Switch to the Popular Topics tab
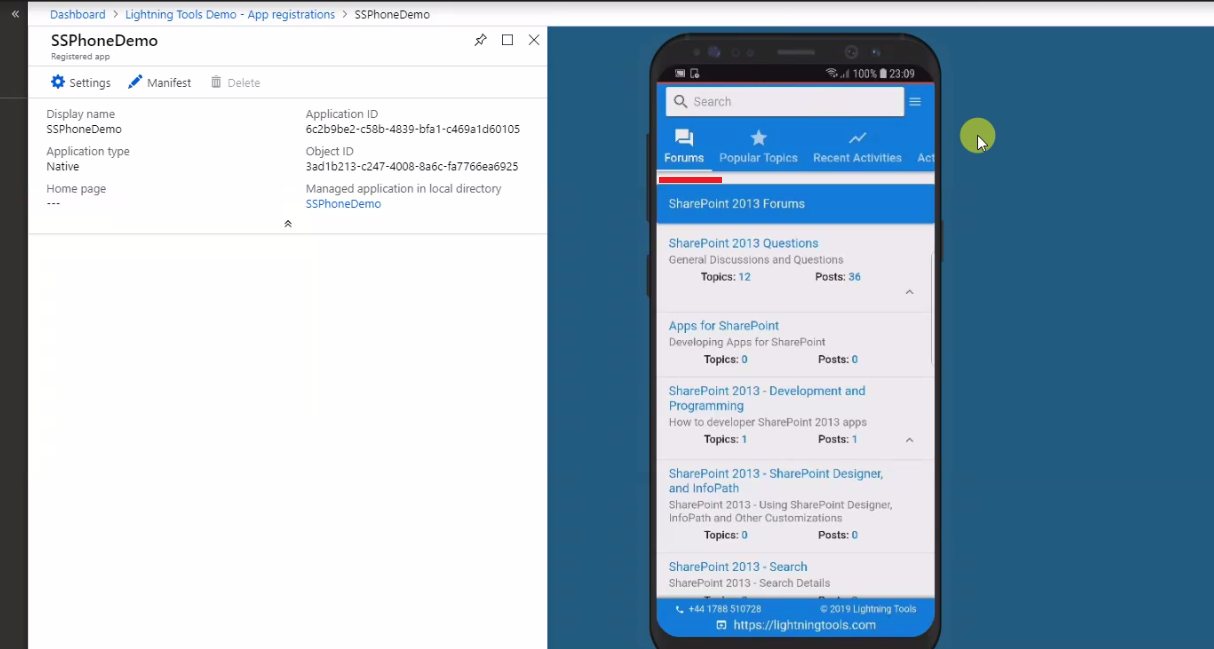 (758, 146)
